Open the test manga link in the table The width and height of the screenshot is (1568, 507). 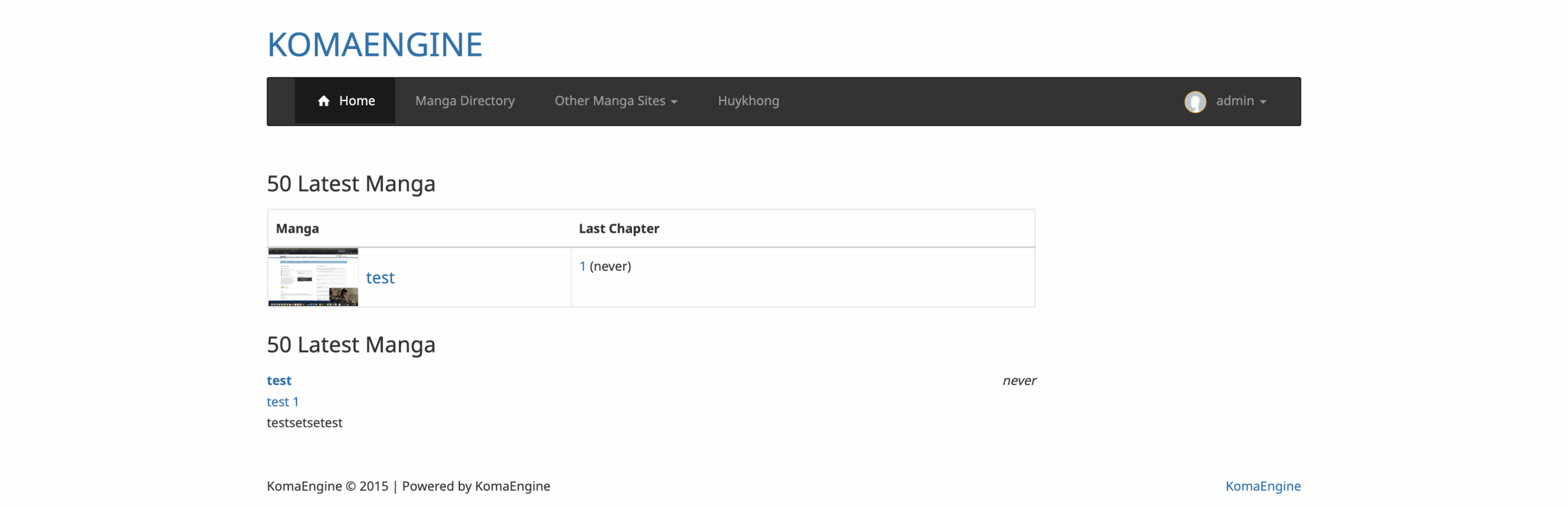[x=380, y=278]
